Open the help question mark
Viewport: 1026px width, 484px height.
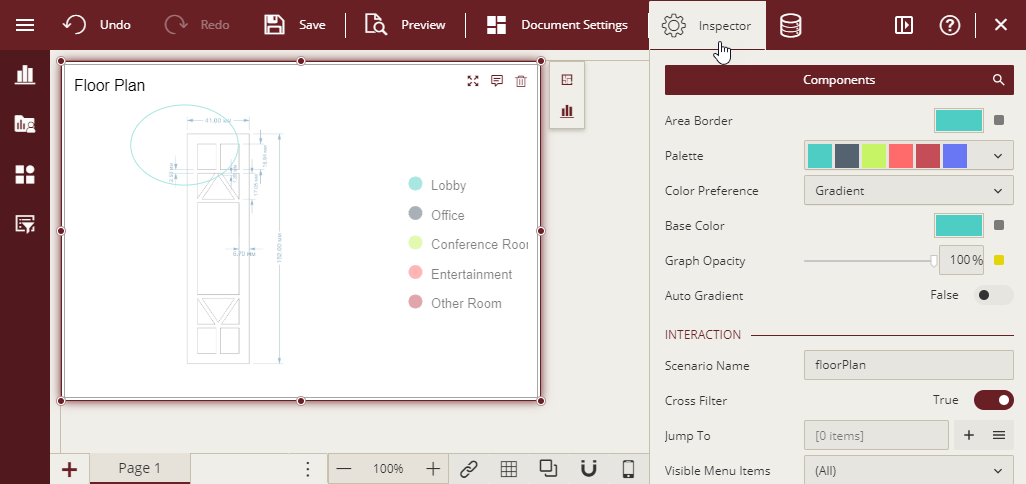949,26
